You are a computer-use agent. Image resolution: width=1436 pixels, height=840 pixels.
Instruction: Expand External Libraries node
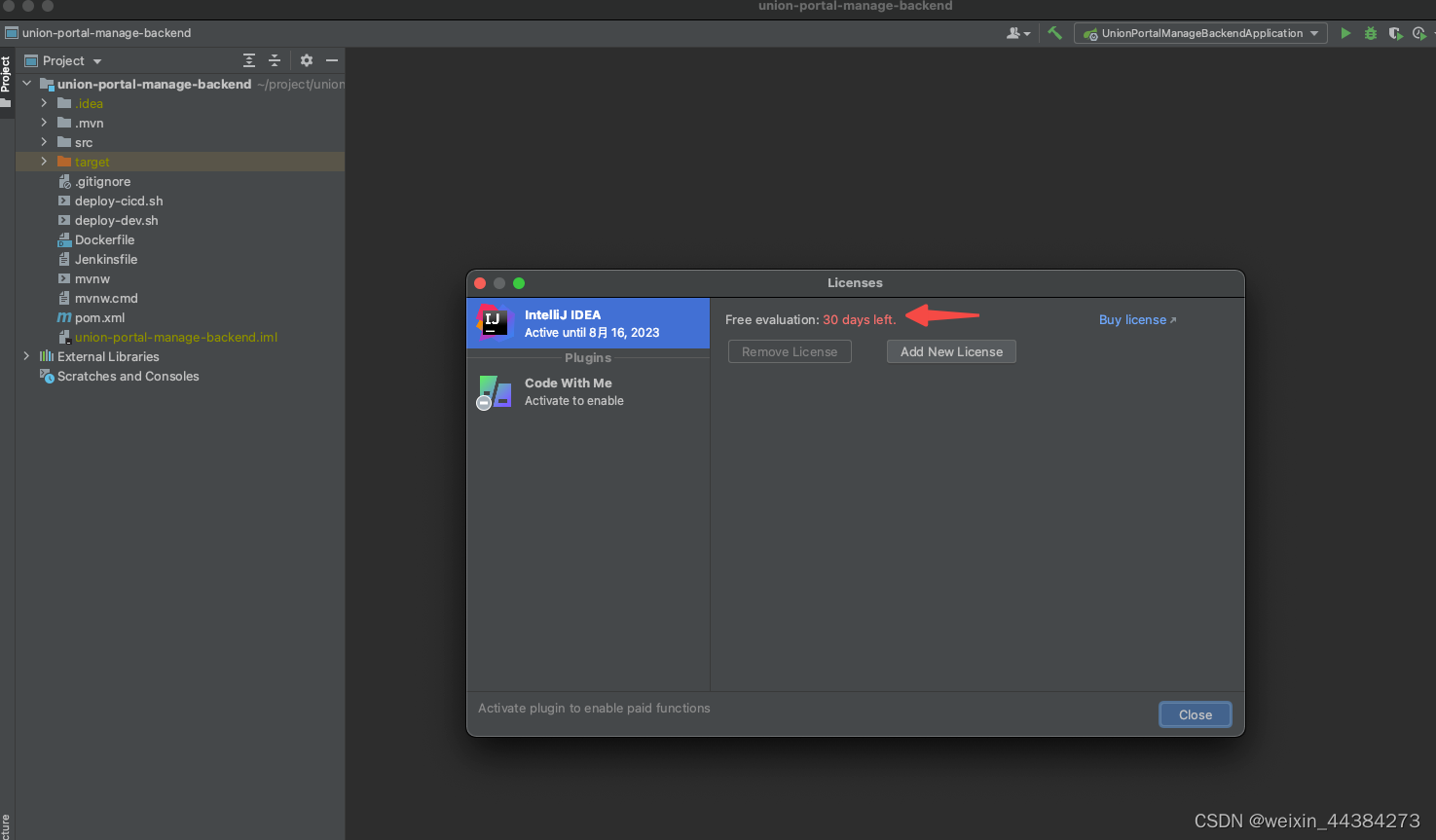(26, 356)
